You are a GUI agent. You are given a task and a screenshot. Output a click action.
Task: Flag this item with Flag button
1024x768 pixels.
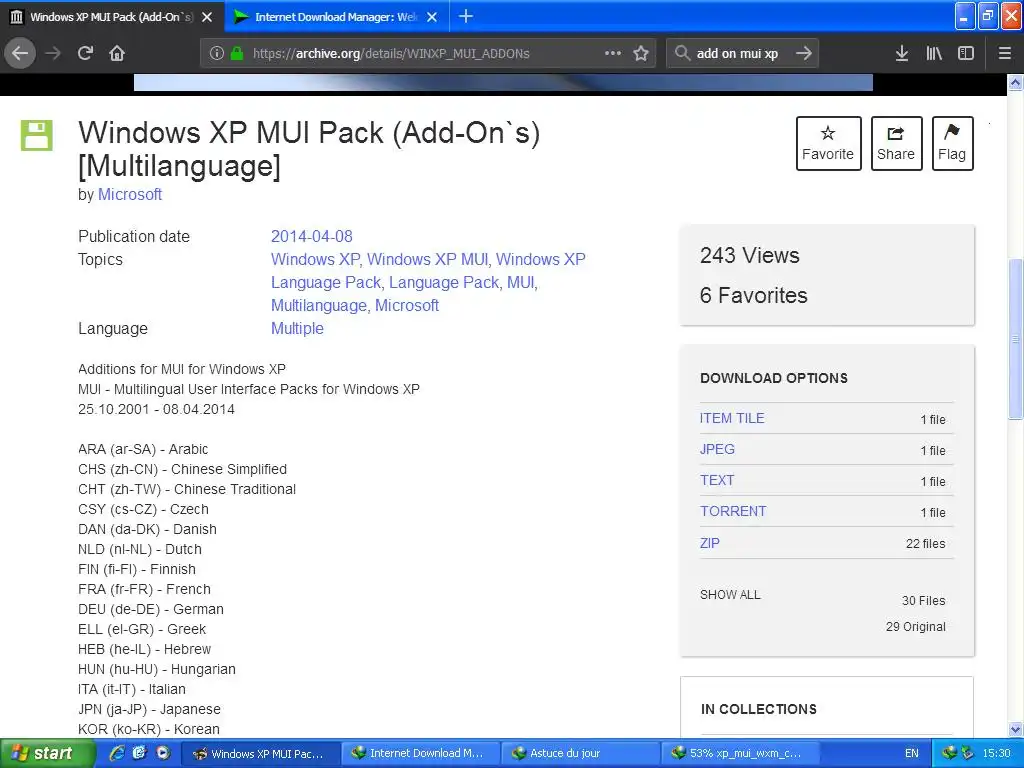coord(952,143)
